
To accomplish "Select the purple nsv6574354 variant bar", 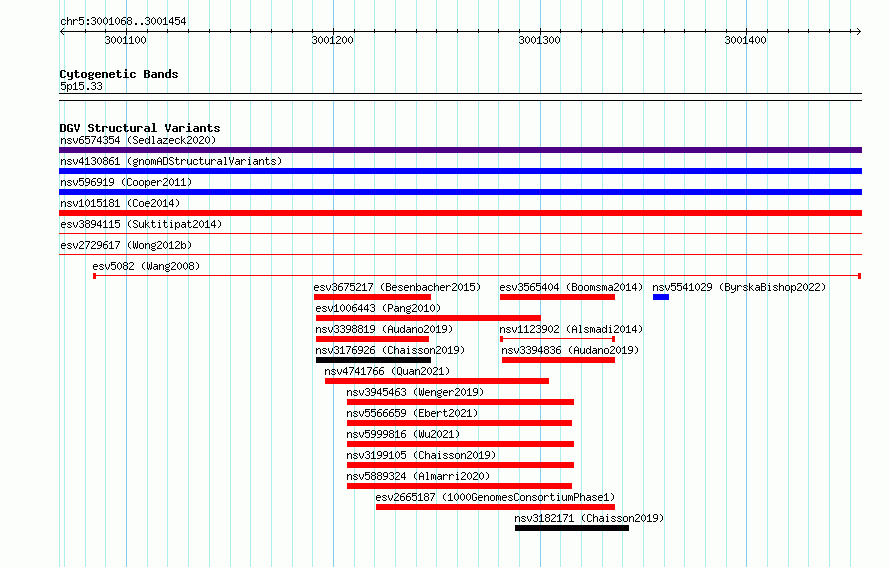I will pos(460,150).
